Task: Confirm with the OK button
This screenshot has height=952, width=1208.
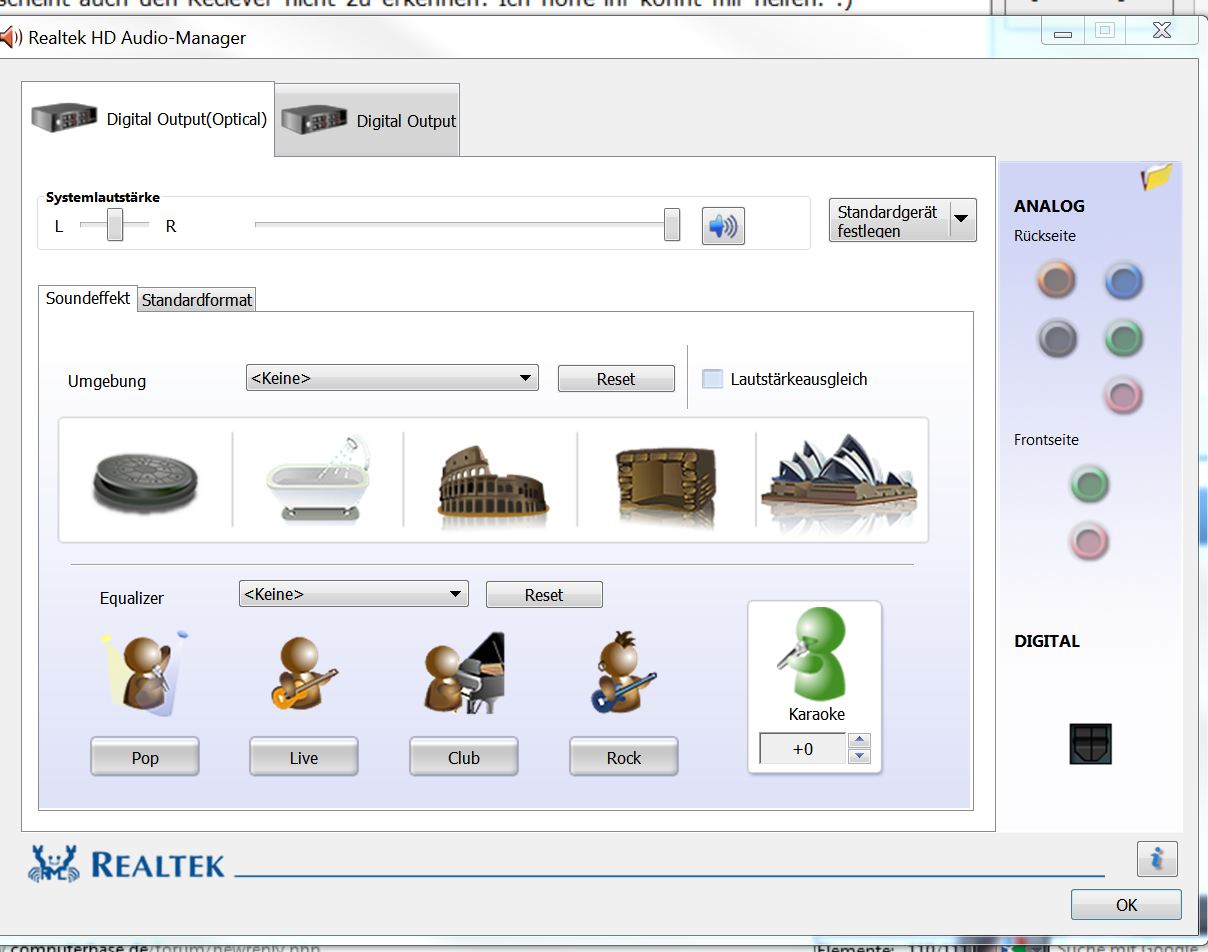Action: pos(1126,905)
